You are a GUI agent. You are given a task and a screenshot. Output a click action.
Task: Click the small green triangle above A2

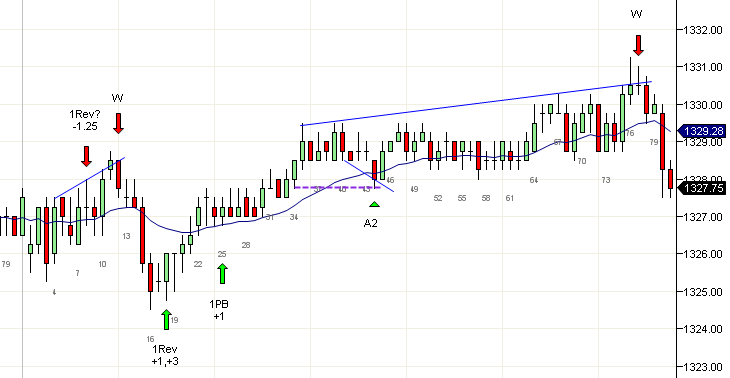pyautogui.click(x=374, y=204)
